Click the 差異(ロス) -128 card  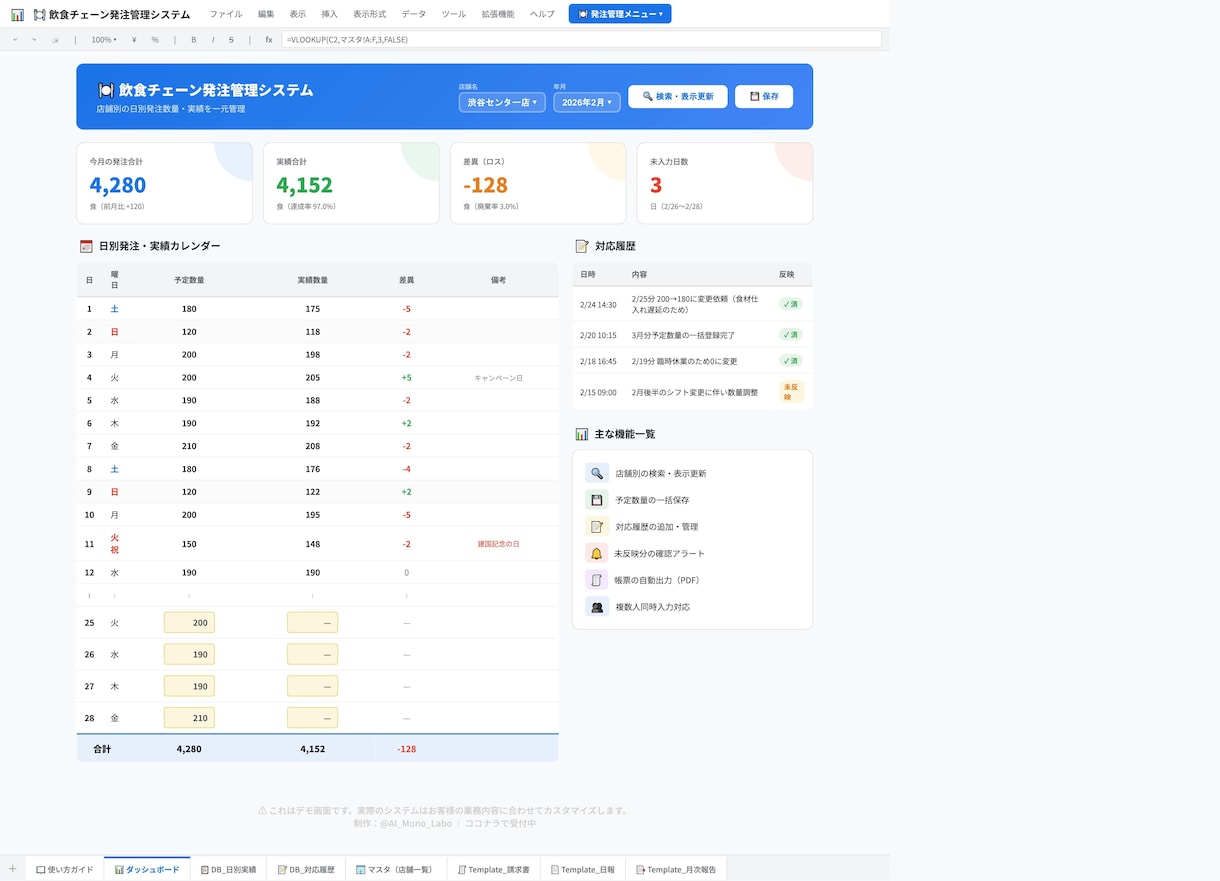538,183
